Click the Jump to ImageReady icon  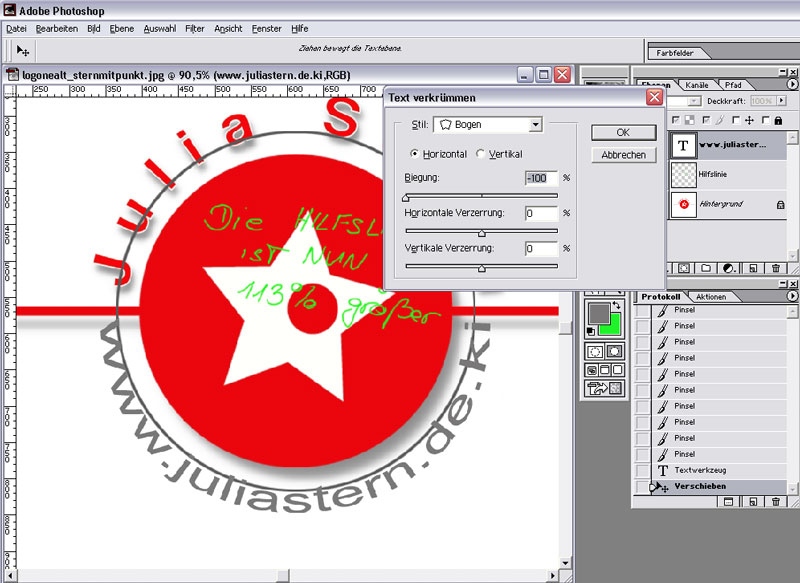coord(603,389)
